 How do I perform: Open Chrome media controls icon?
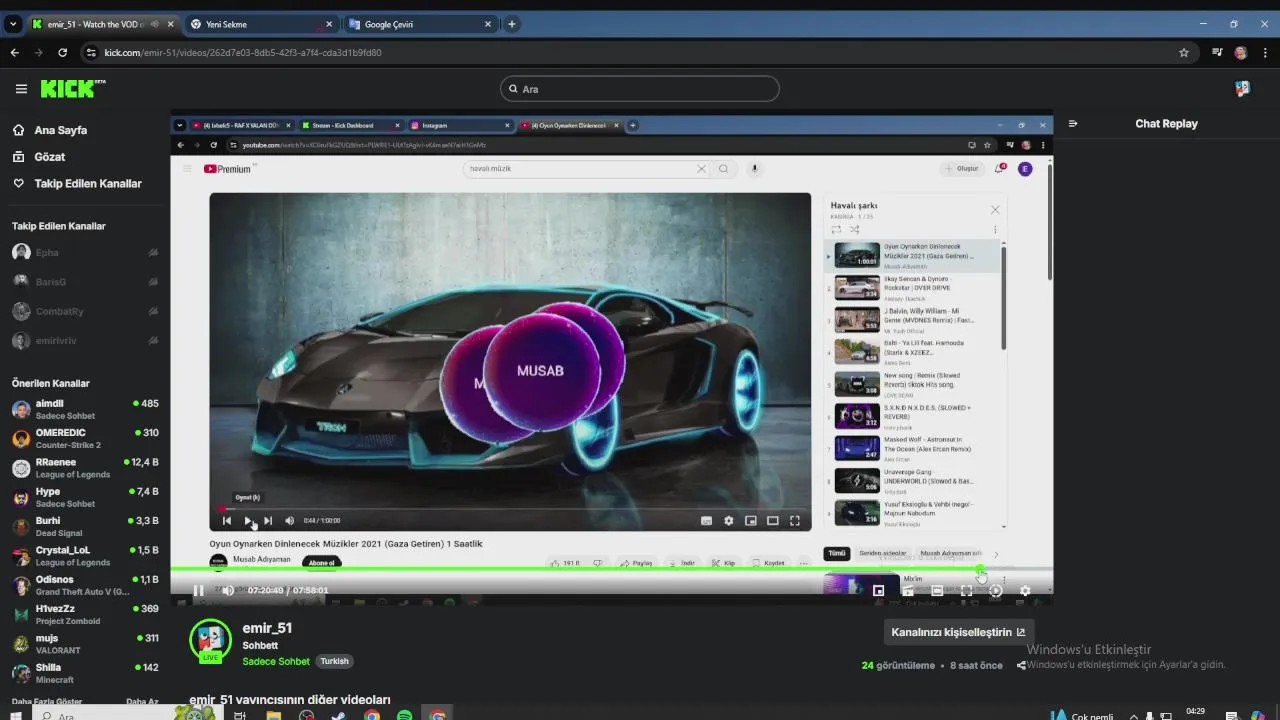(1217, 52)
